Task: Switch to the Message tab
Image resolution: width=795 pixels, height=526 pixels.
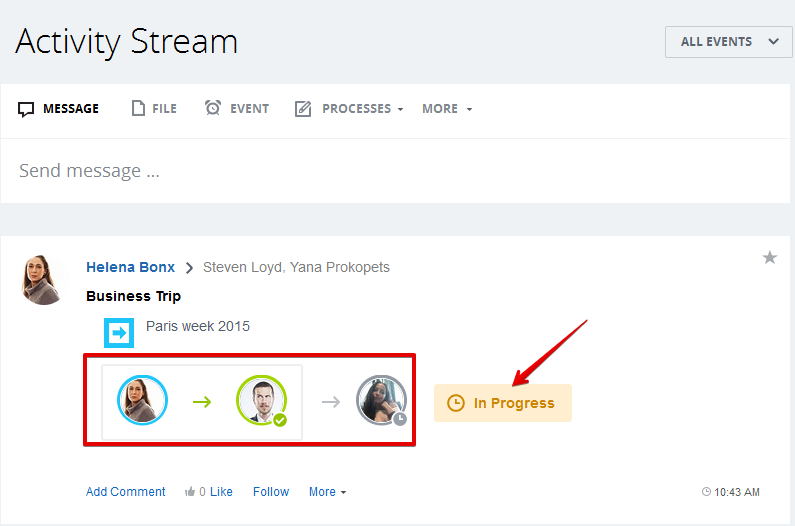Action: click(58, 109)
